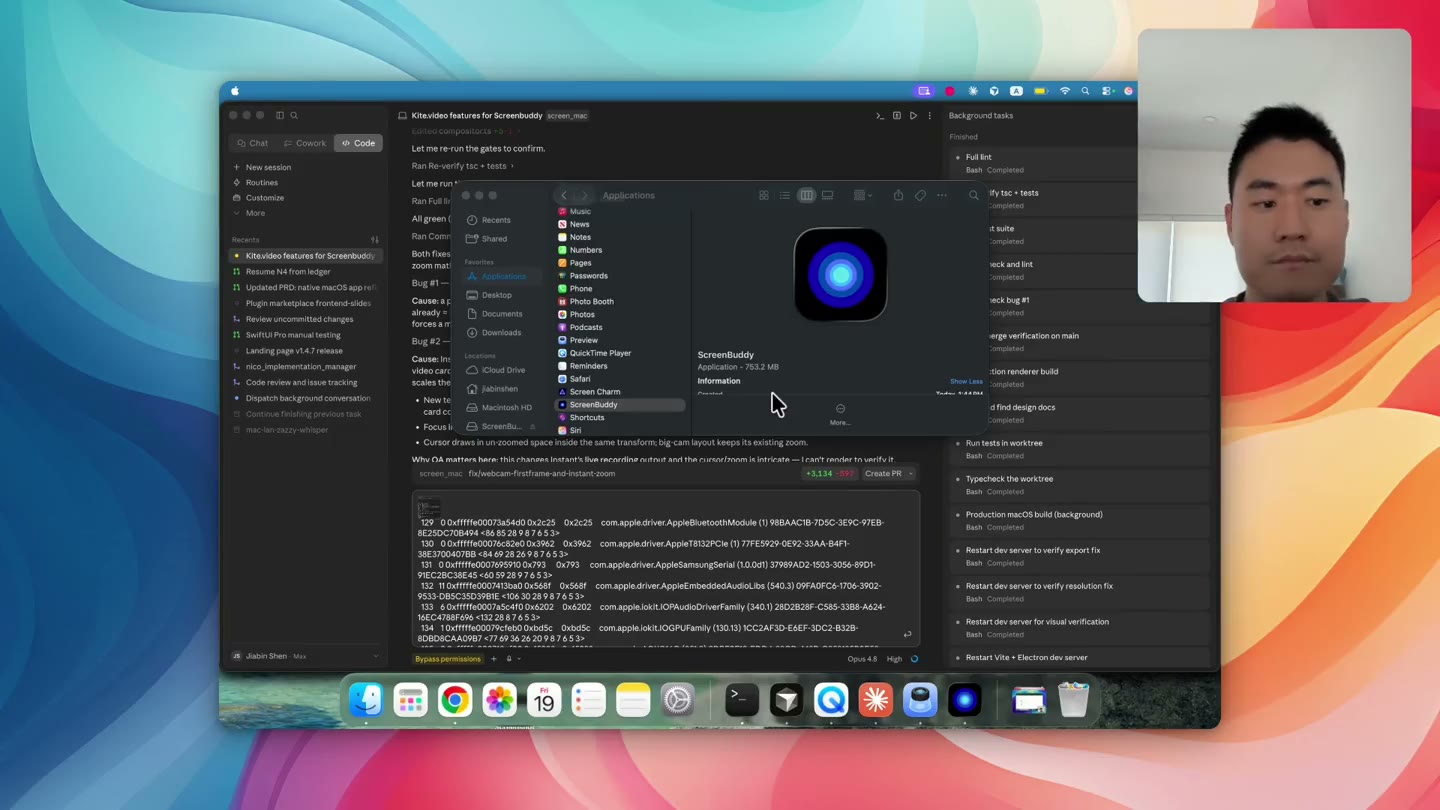Select Recents in Finder sidebar

[496, 220]
